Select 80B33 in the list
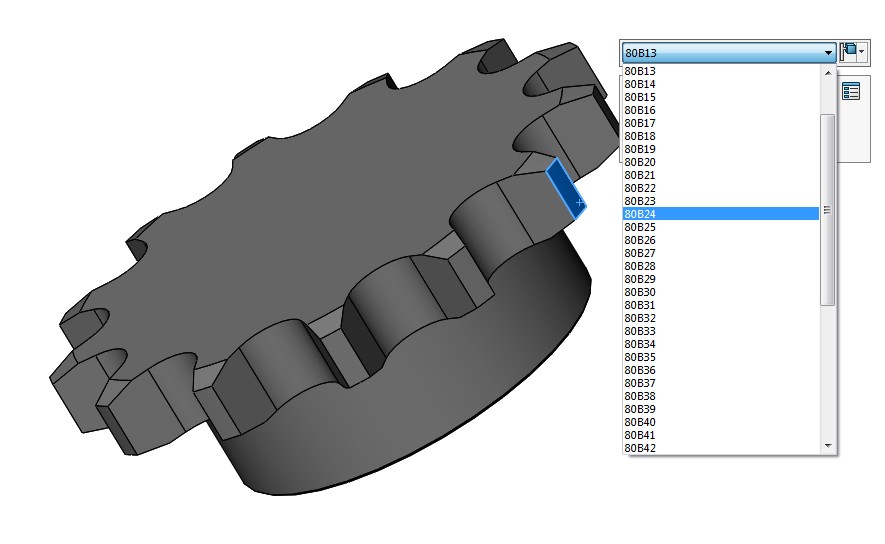 click(x=721, y=331)
